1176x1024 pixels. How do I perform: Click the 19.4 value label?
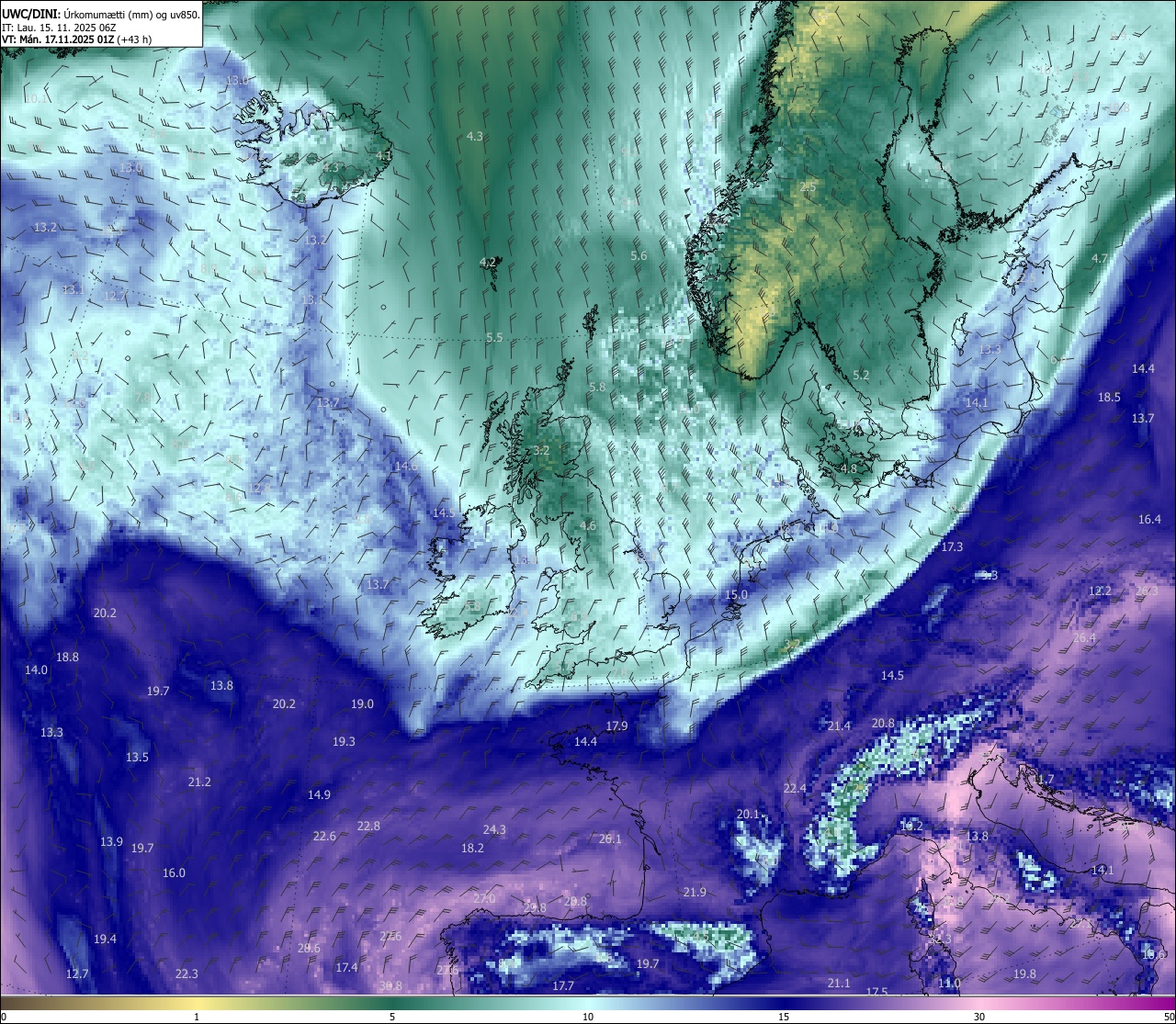click(x=105, y=939)
